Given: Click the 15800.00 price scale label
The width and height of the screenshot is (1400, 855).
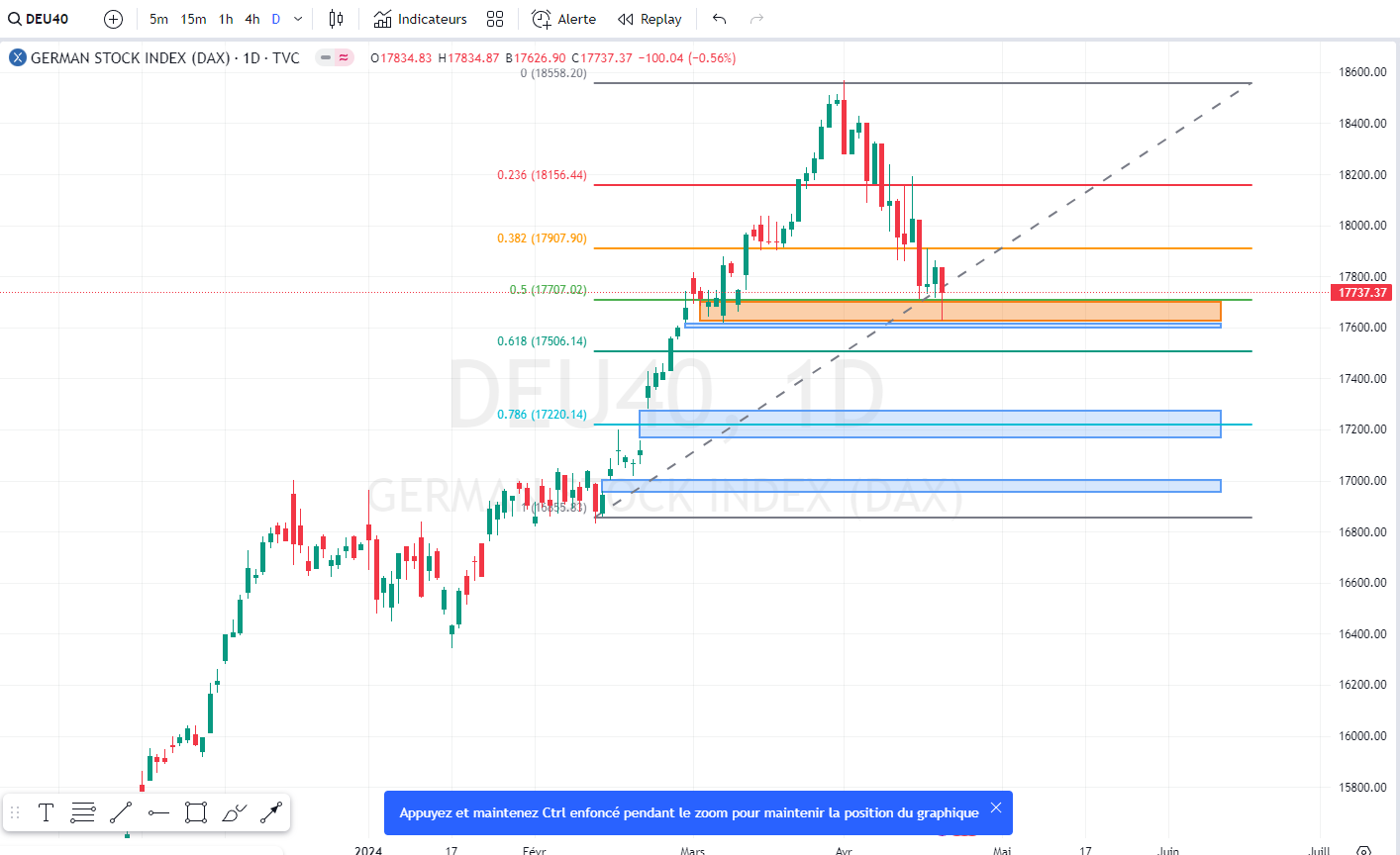Looking at the screenshot, I should 1362,788.
